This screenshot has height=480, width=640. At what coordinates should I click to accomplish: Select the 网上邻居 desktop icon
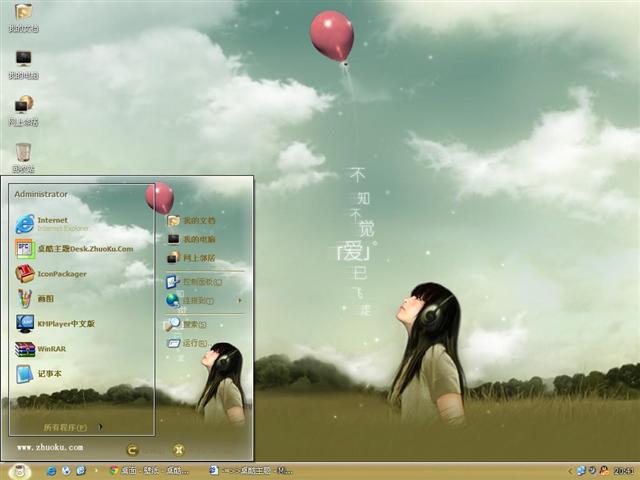coord(24,111)
